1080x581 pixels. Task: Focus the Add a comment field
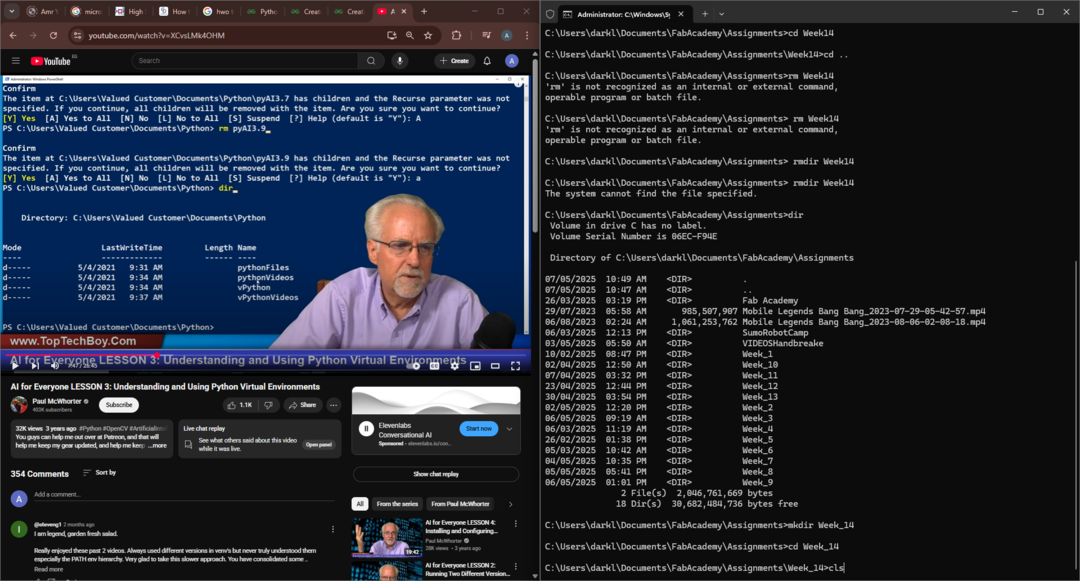183,495
